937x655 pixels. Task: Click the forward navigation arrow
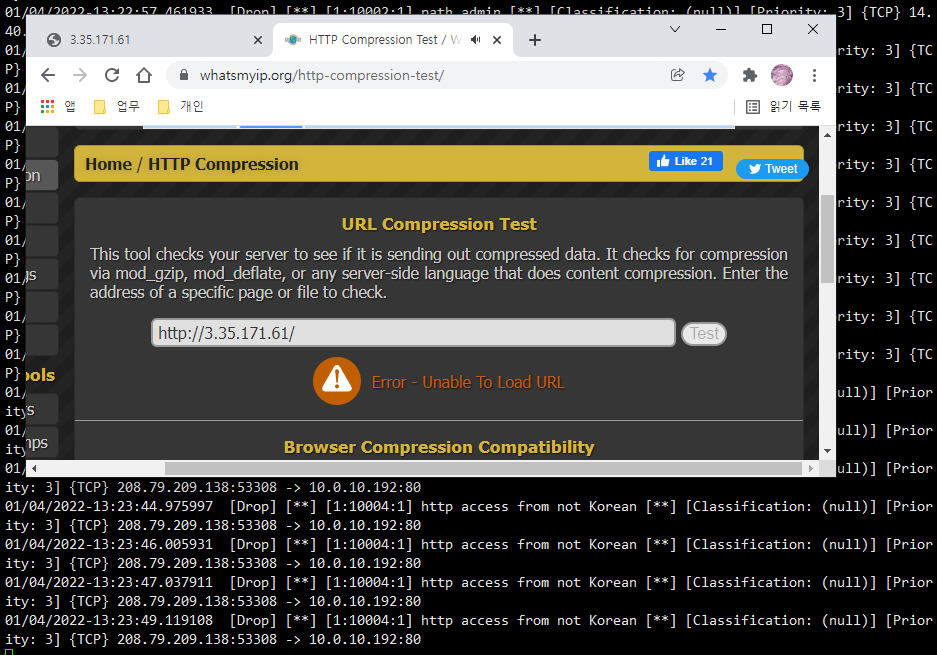(79, 75)
